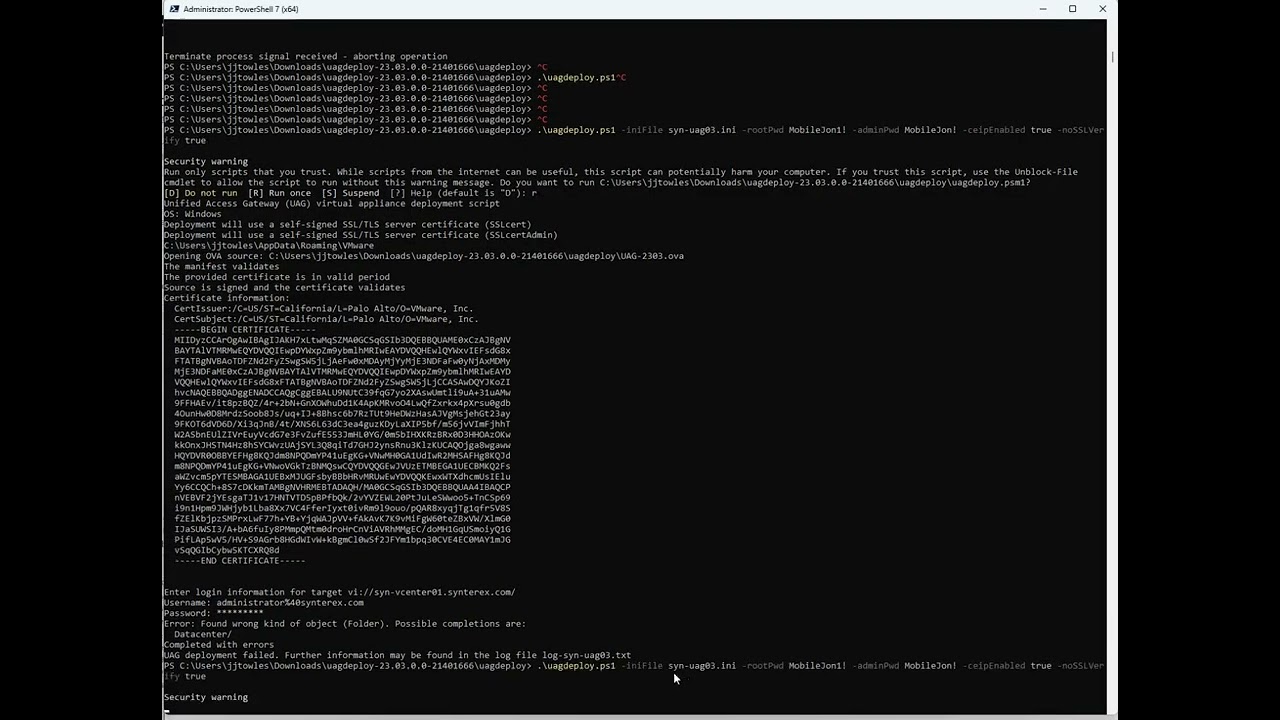Click 'Terminate process signal received - aborting operation' line

click(x=305, y=57)
